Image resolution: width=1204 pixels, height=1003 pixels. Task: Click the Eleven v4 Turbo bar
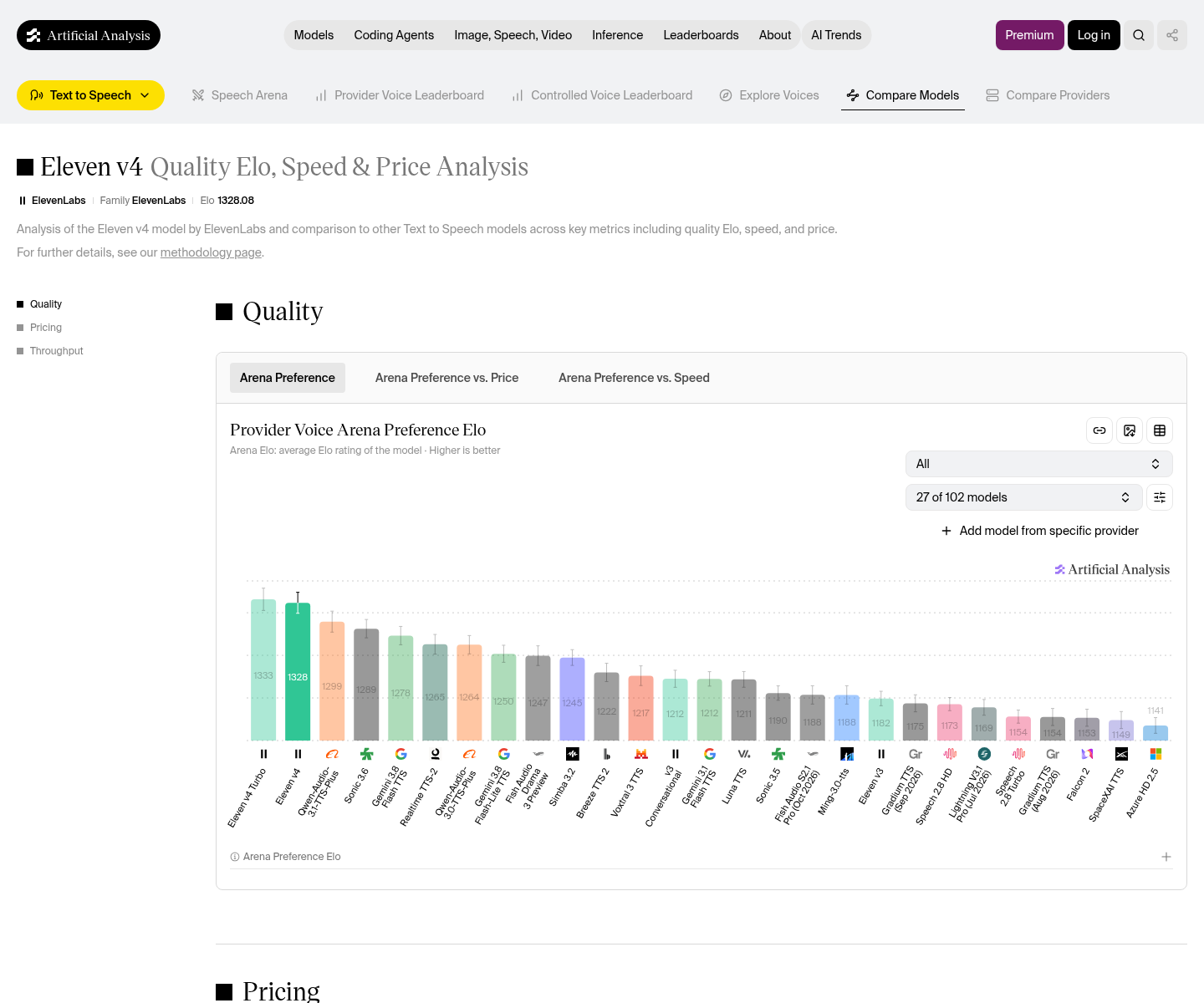[263, 670]
